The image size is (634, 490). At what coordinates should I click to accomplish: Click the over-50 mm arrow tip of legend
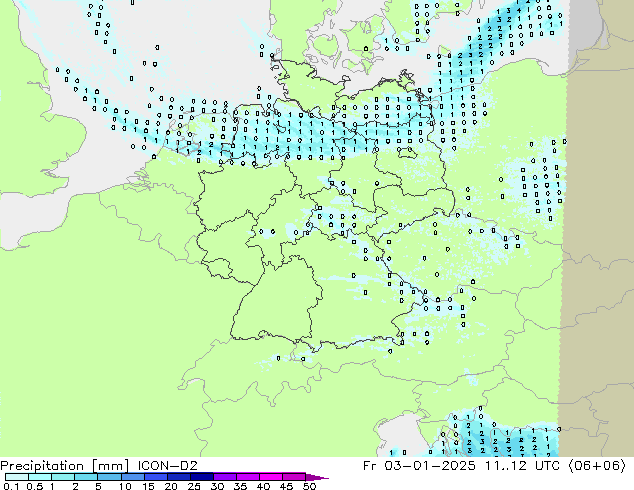(x=317, y=477)
